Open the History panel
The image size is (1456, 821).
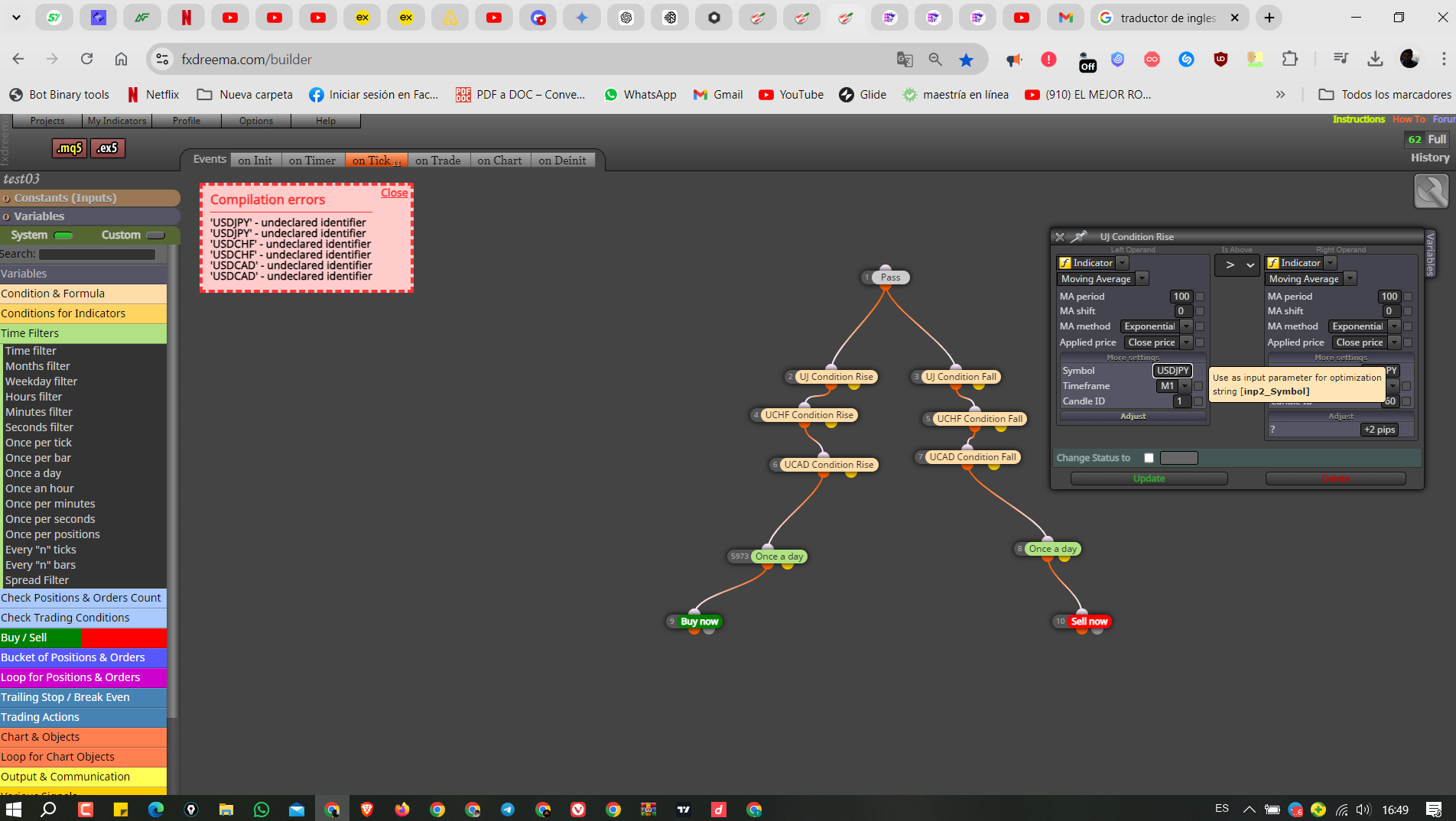click(1430, 157)
